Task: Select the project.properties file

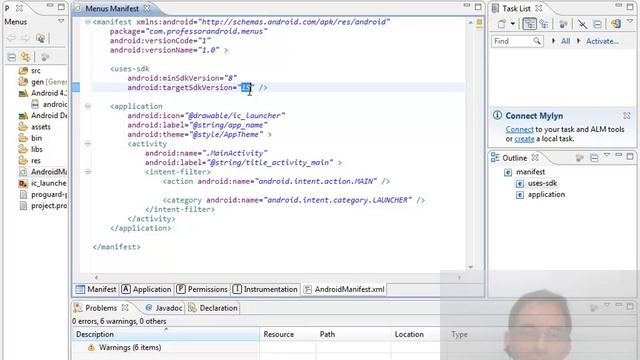Action: click(x=49, y=206)
